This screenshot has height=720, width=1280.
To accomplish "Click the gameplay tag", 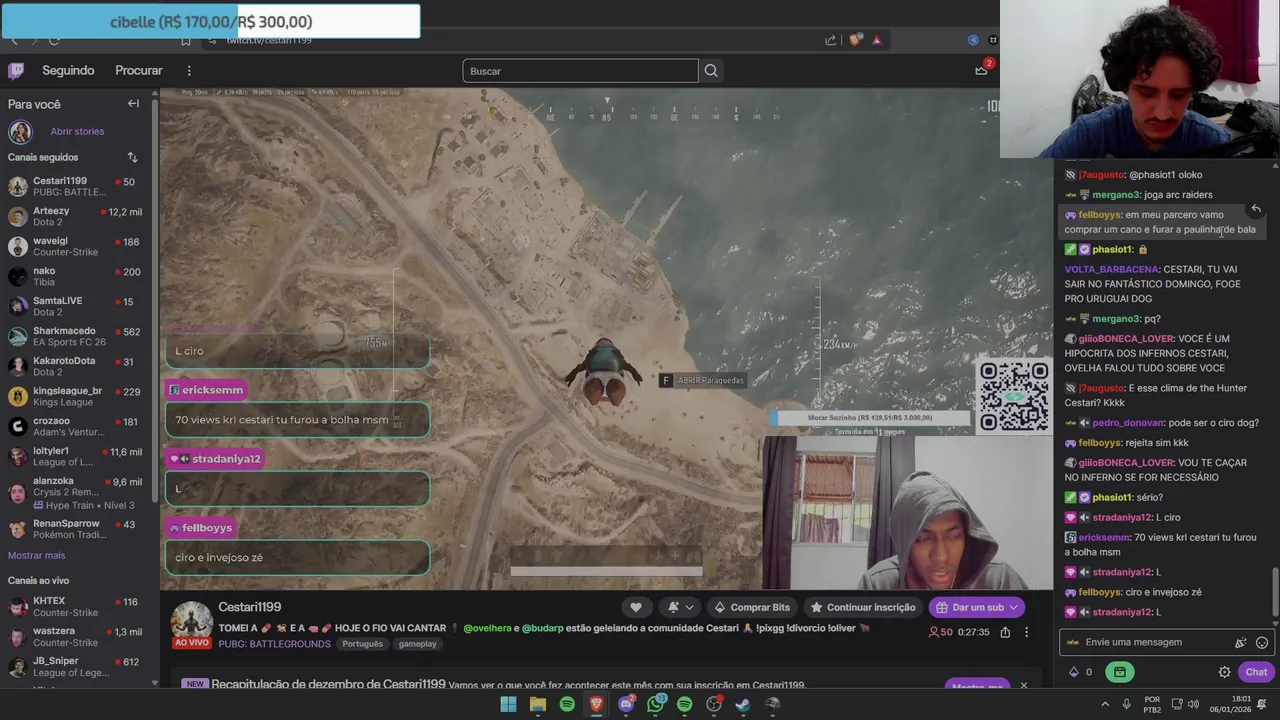I will (x=418, y=644).
